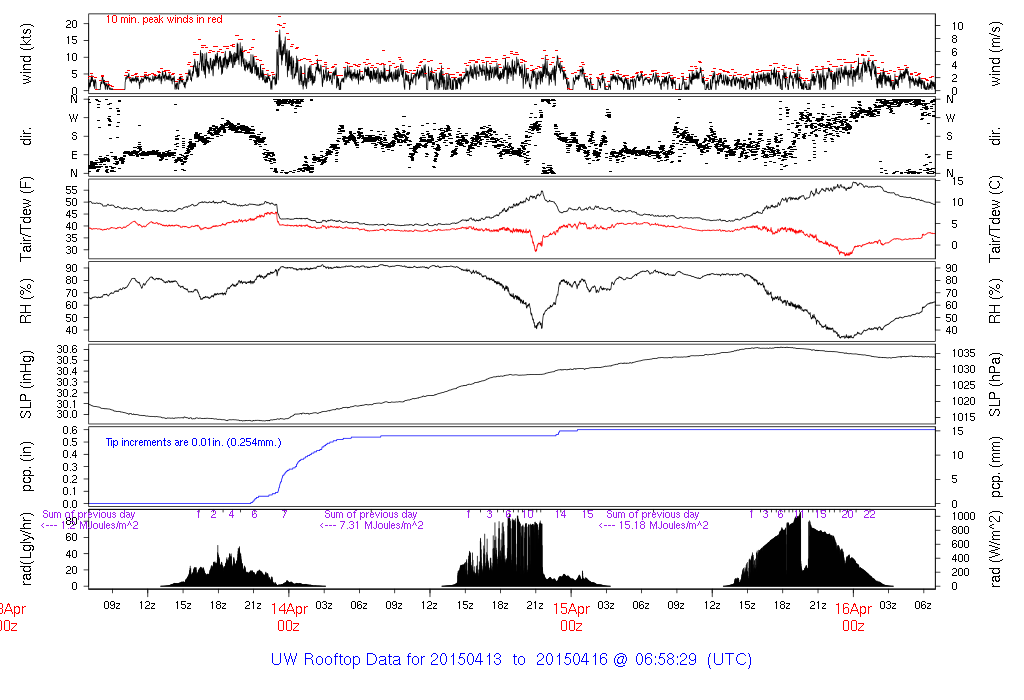Image resolution: width=1024 pixels, height=700 pixels.
Task: Select the 'wind (kts)' axis label
Action: coord(27,54)
